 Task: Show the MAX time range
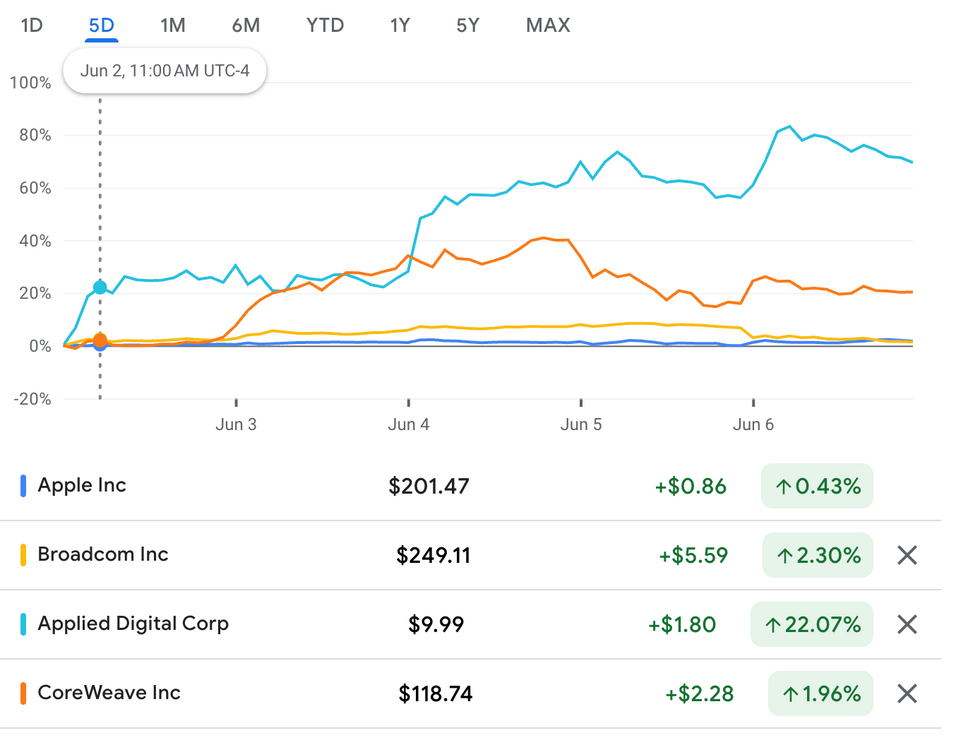(x=548, y=25)
